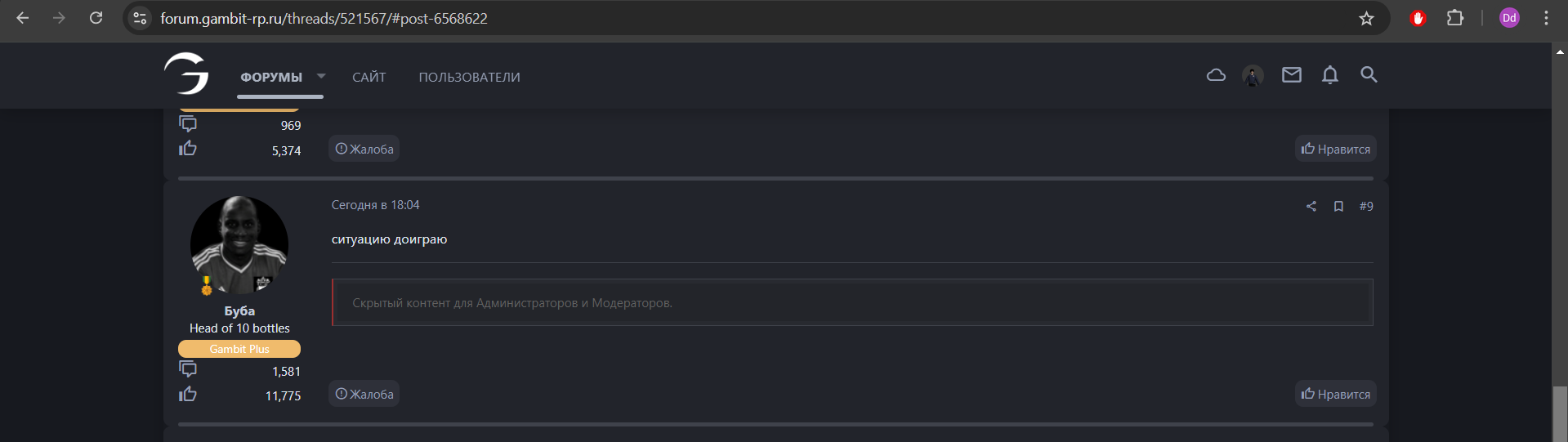Click the cloud icon in forum header
Screen dimensions: 1568x442
pyautogui.click(x=1216, y=75)
